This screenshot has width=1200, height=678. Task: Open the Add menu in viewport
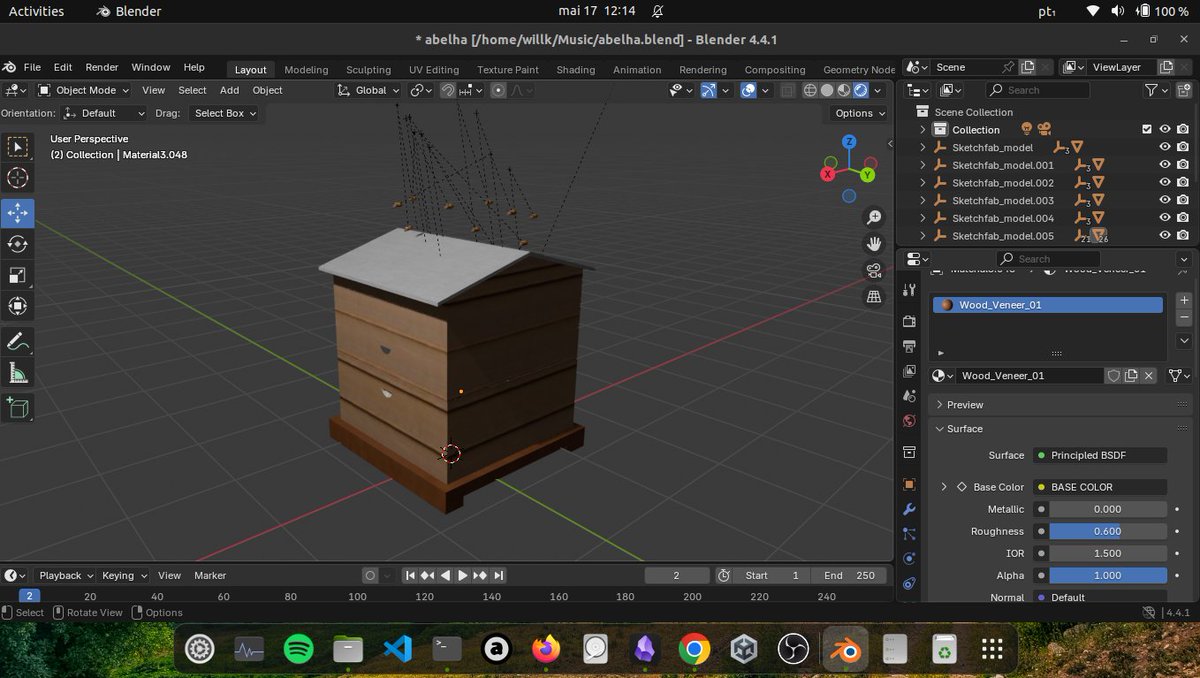[x=230, y=90]
